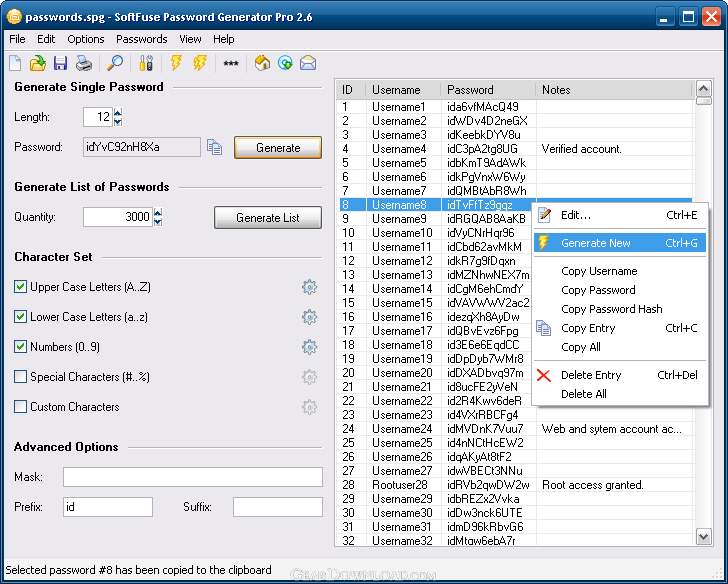Toggle Upper Case Letters checkbox

(20, 286)
